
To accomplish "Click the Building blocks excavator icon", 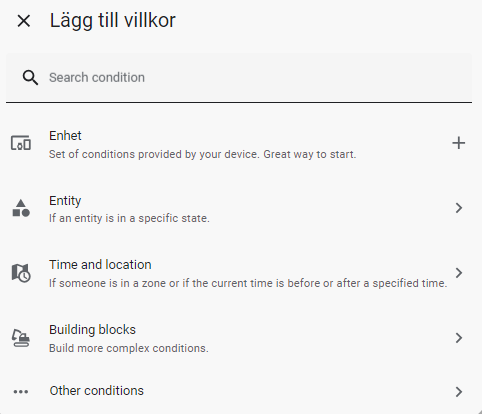I will (x=21, y=338).
